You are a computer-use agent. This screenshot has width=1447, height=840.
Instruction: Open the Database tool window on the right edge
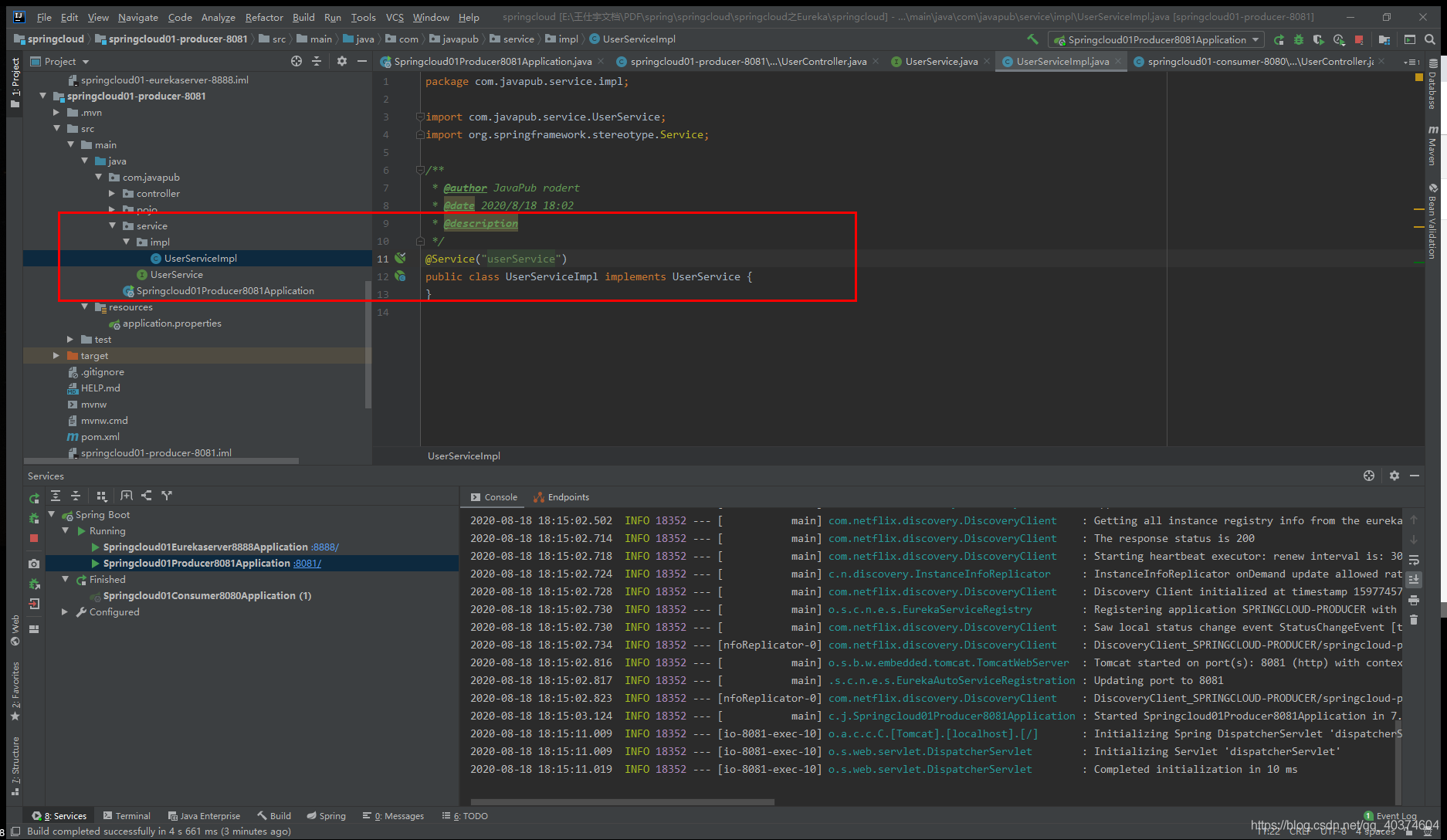click(1433, 83)
